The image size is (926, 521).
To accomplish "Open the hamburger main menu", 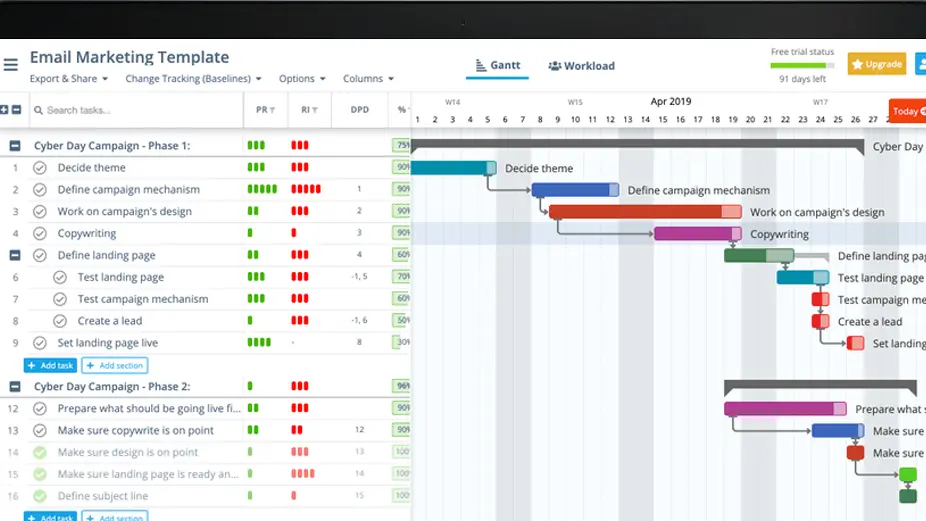I will (x=10, y=66).
